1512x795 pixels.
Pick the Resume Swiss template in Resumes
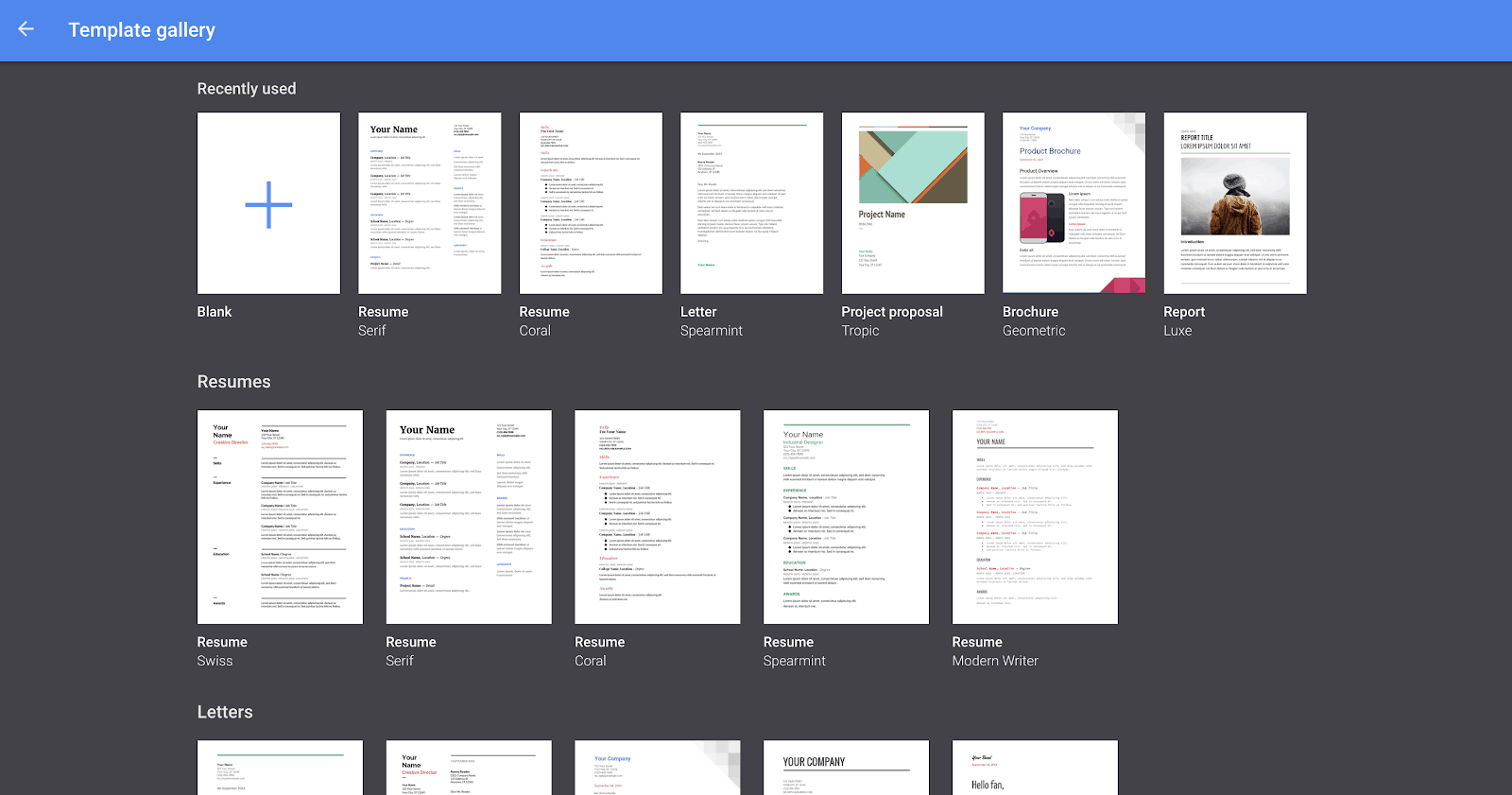pos(280,517)
